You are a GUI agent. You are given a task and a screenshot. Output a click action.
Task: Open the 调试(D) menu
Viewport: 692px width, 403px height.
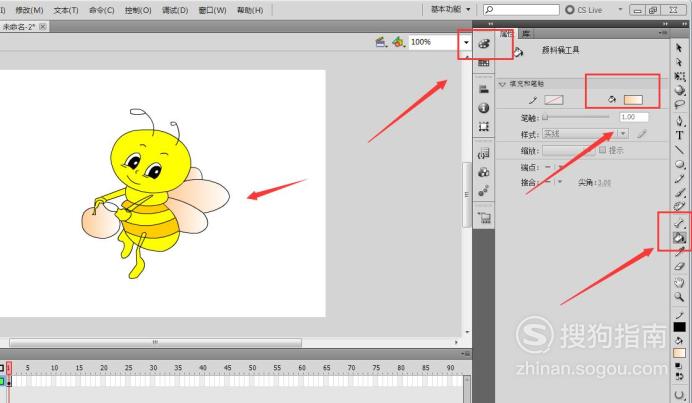pyautogui.click(x=175, y=10)
